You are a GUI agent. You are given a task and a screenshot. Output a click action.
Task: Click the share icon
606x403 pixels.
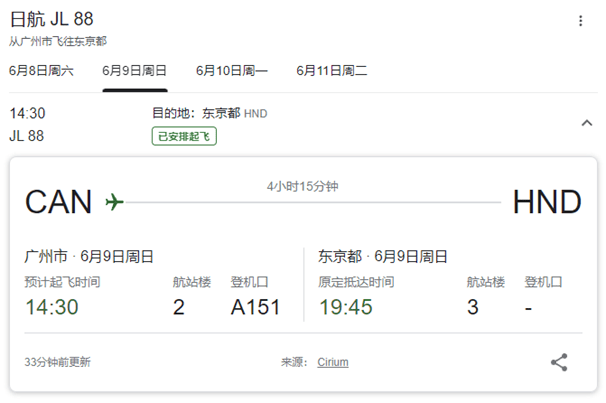point(559,362)
